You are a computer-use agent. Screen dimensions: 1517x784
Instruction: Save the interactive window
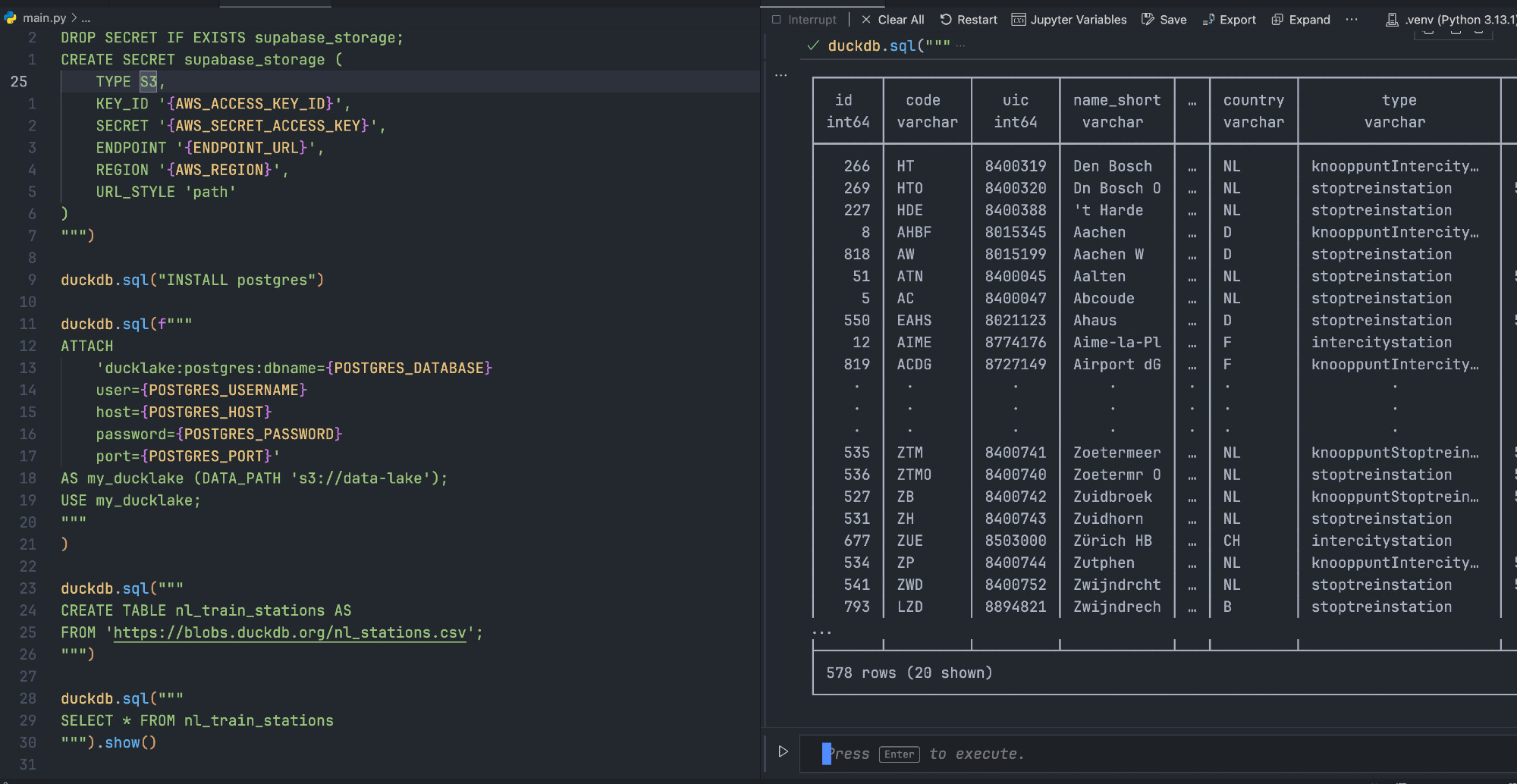pyautogui.click(x=1164, y=20)
